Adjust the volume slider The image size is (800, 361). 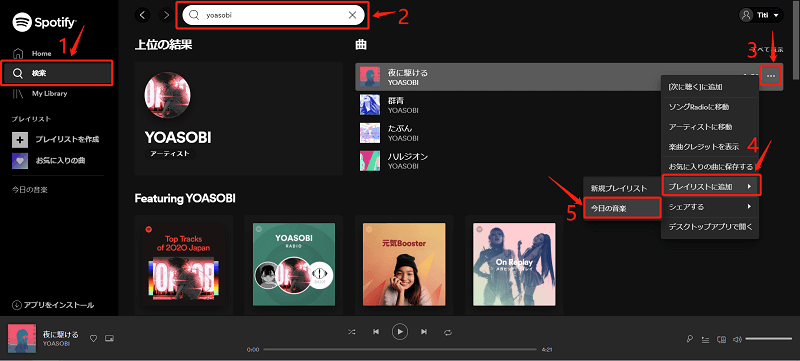tap(768, 339)
